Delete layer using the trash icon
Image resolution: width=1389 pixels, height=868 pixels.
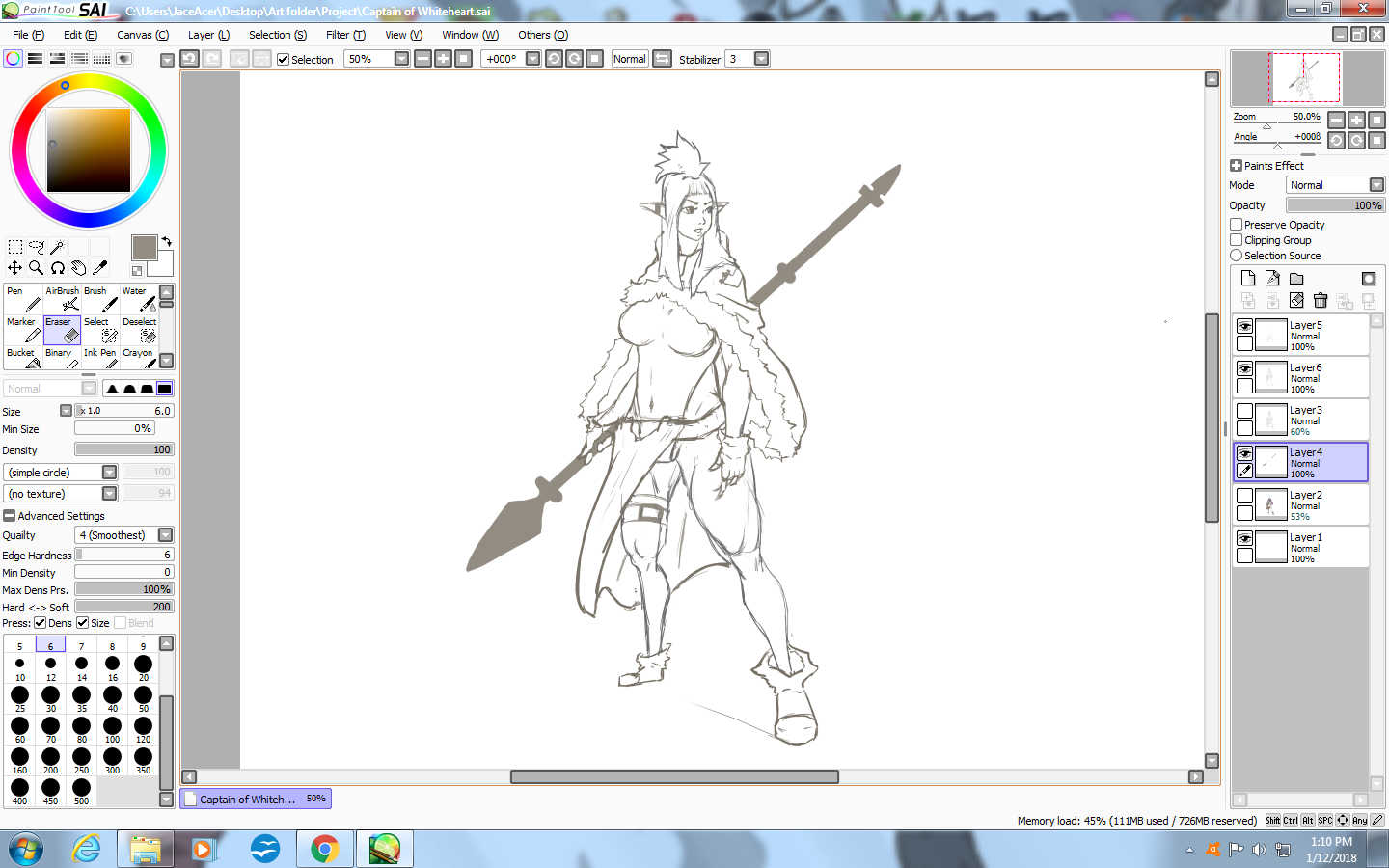click(x=1321, y=301)
